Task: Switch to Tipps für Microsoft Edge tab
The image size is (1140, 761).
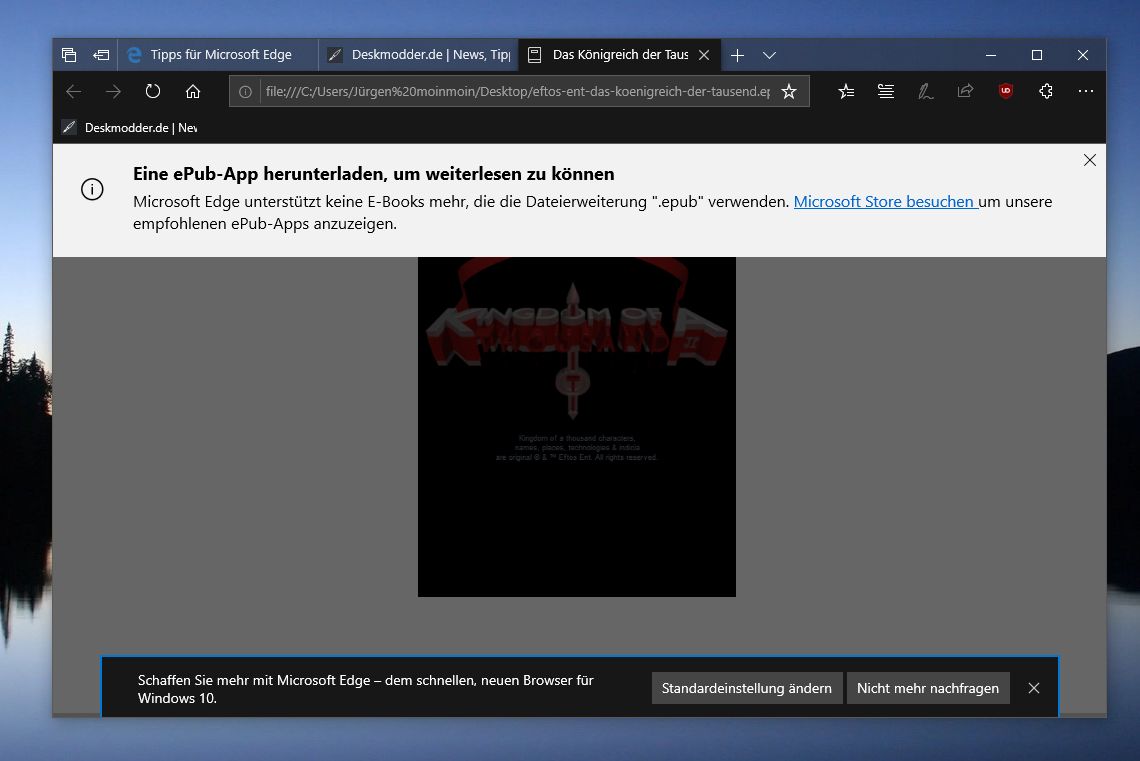Action: [x=218, y=55]
